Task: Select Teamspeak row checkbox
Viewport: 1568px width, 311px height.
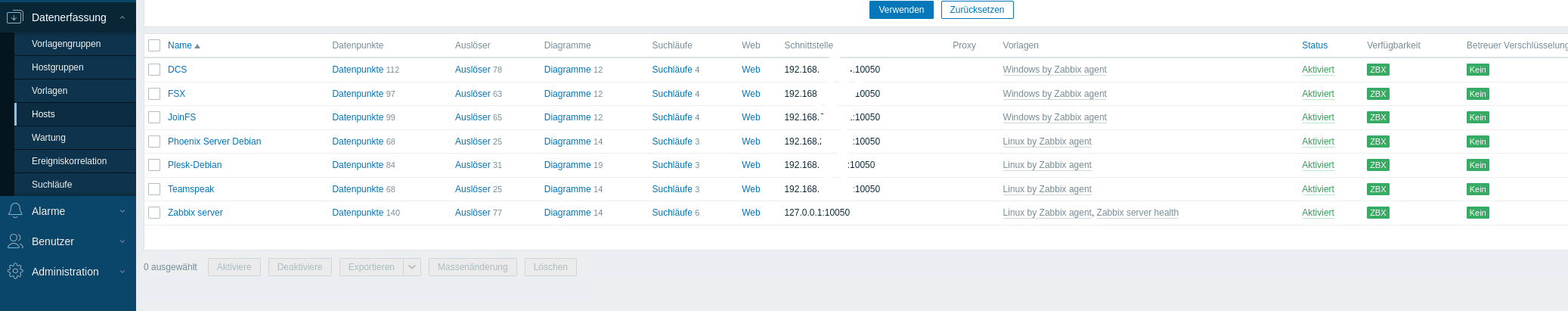Action: coord(154,189)
